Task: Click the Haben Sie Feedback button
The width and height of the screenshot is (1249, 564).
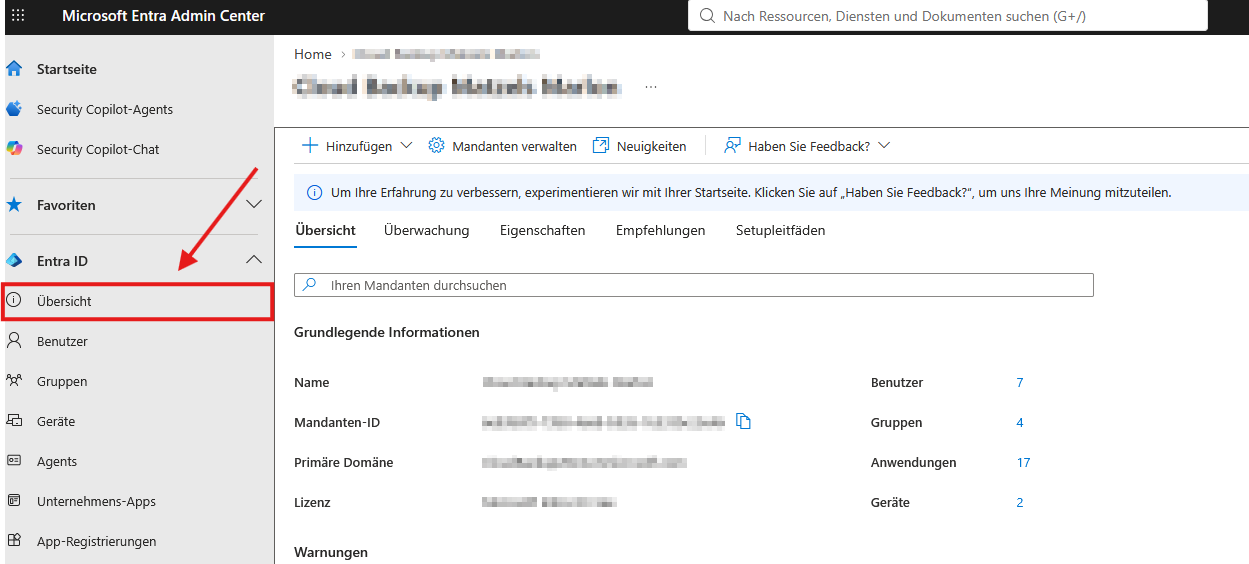Action: 807,146
